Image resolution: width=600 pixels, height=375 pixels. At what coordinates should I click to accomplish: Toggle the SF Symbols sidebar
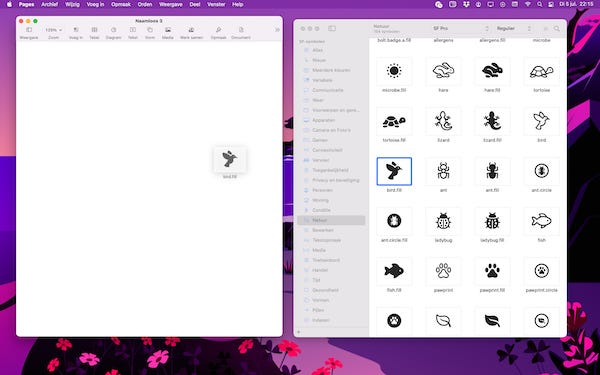click(x=332, y=28)
